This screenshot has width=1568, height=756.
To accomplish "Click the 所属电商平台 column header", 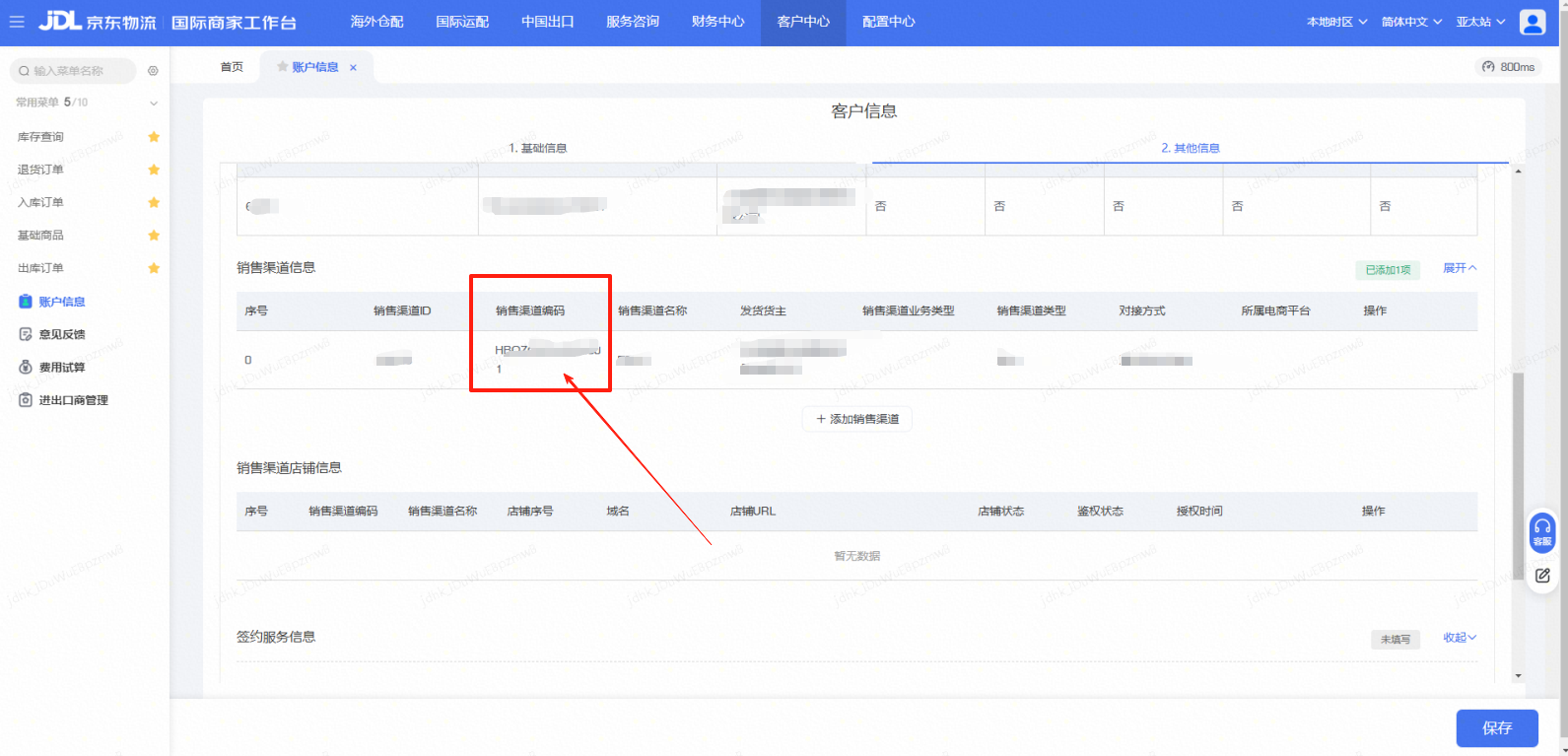I will point(1275,310).
